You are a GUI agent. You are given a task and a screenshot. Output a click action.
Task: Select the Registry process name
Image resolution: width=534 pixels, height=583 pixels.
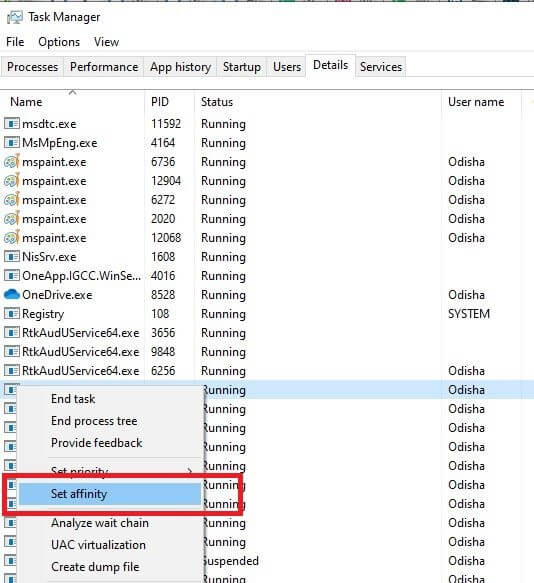pos(43,314)
